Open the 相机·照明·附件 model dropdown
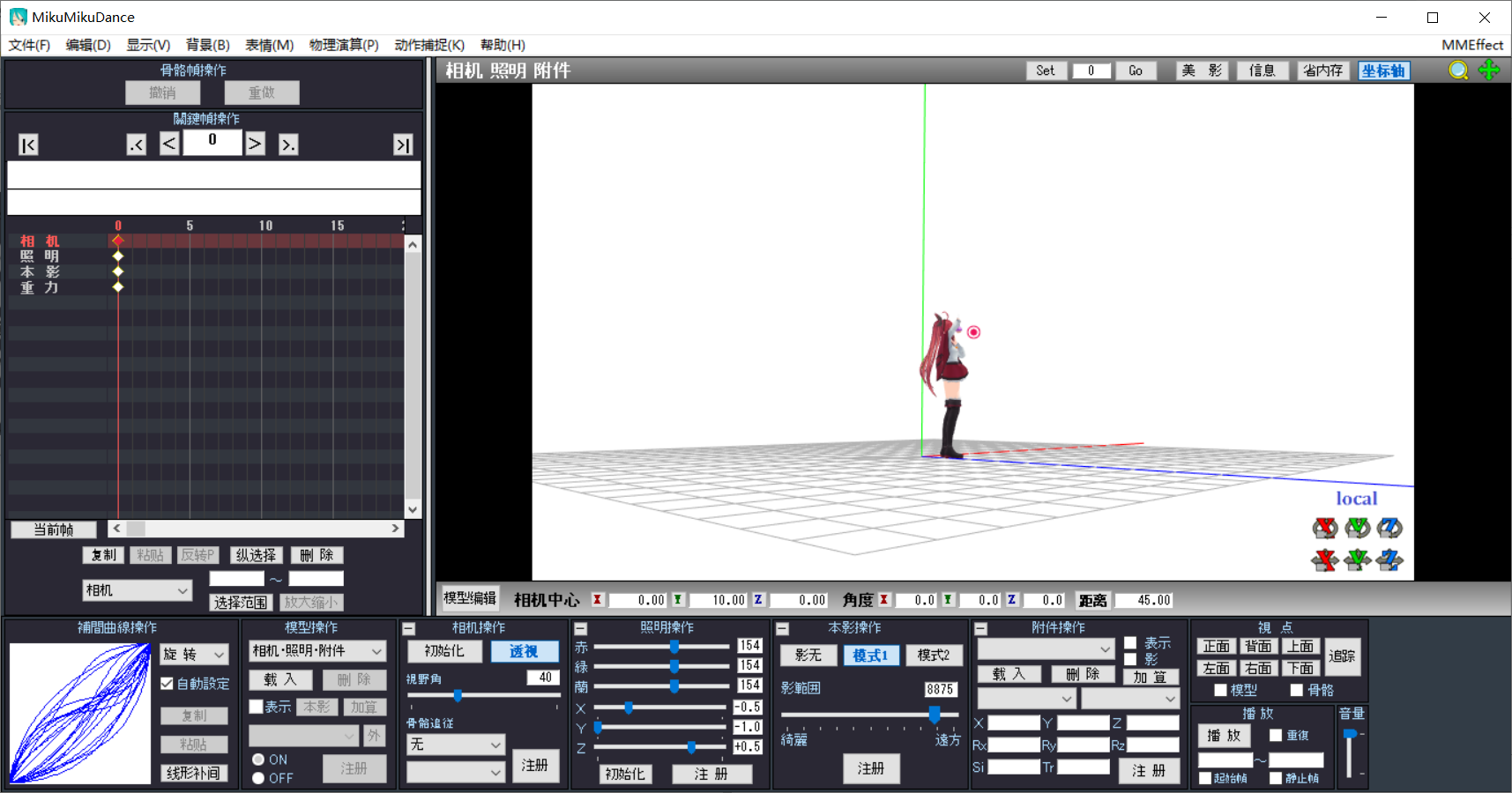Image resolution: width=1512 pixels, height=793 pixels. 317,651
